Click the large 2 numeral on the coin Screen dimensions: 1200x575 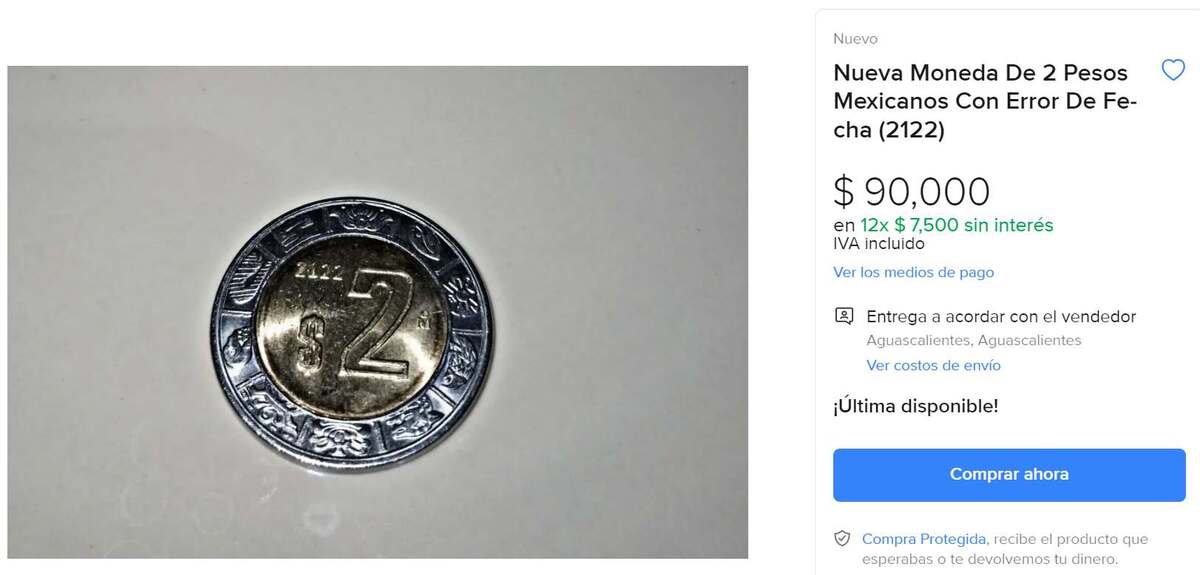tap(372, 321)
